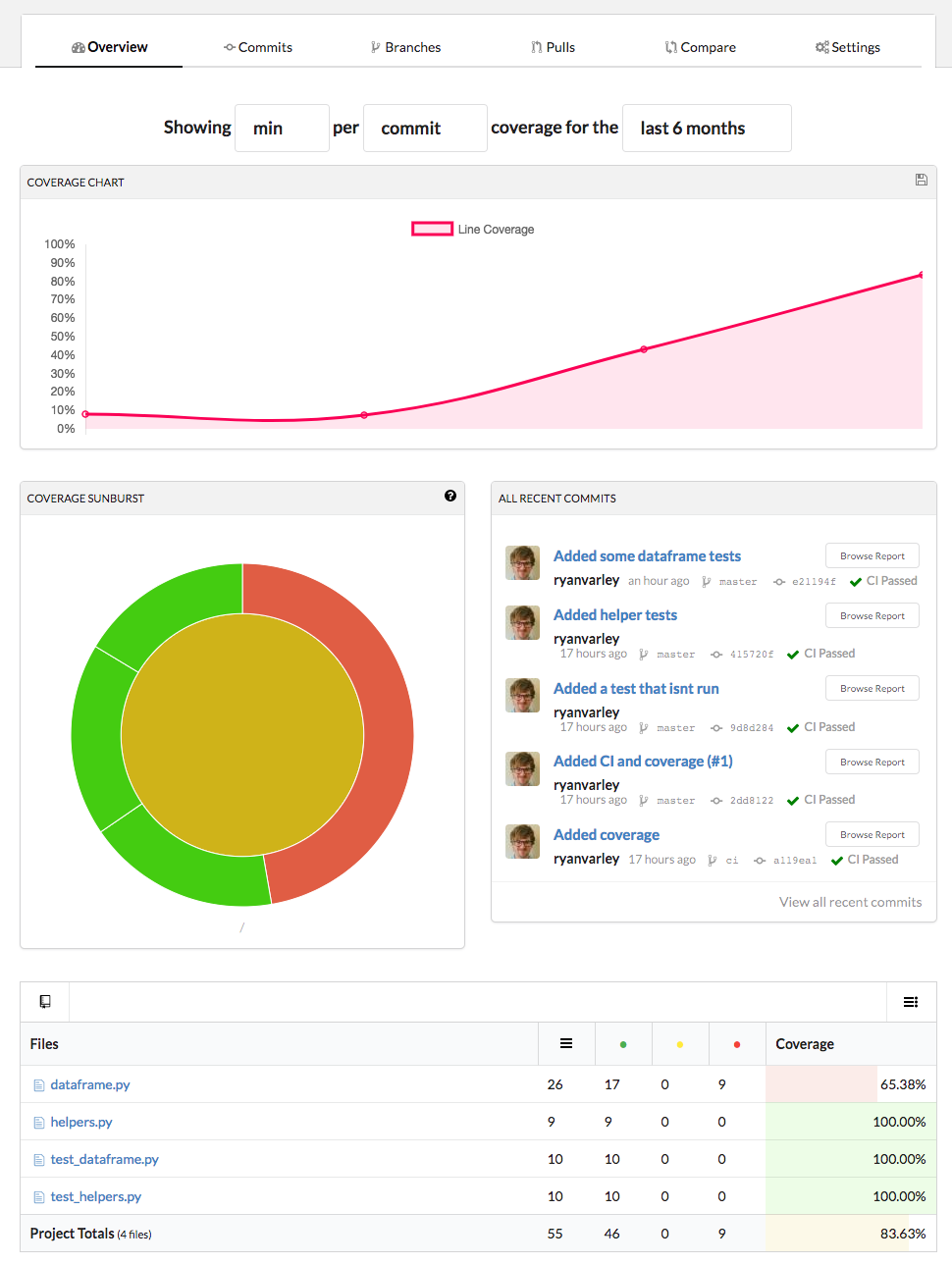This screenshot has width=952, height=1264.
Task: Open the dataframe.py file link
Action: 89,1084
